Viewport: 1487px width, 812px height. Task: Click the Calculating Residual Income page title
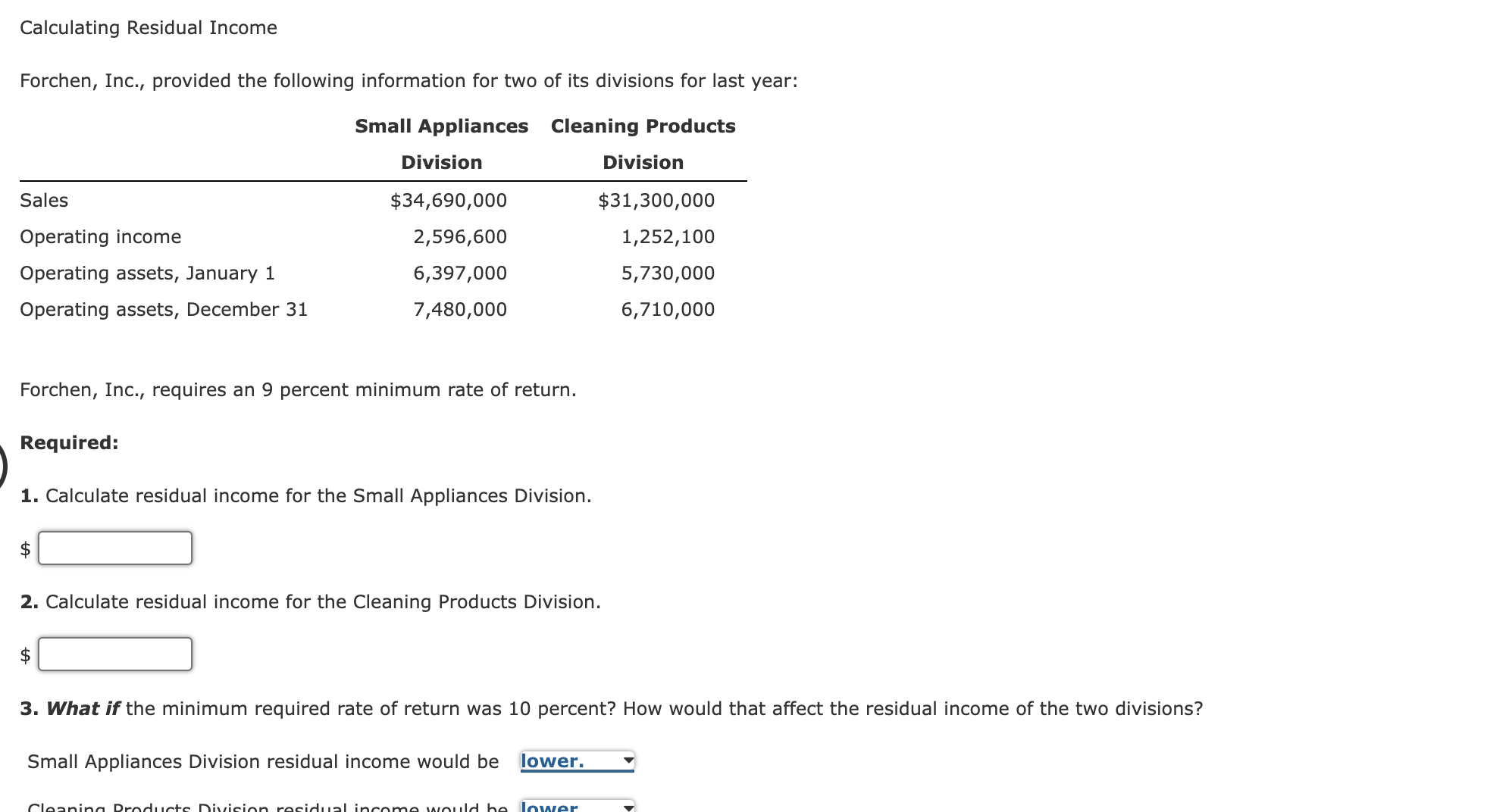coord(147,27)
